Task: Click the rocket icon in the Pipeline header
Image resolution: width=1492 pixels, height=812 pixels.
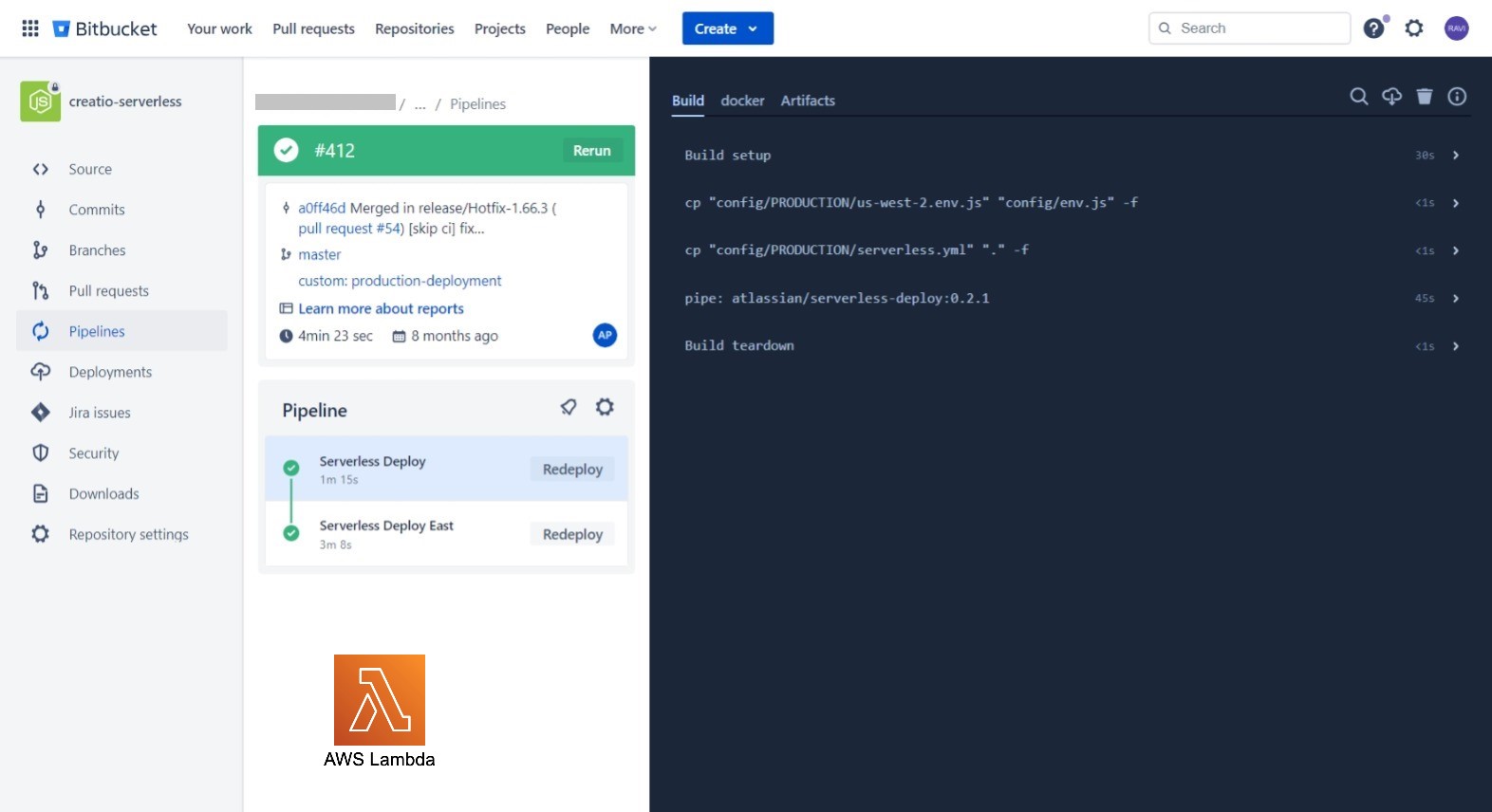Action: [x=569, y=408]
